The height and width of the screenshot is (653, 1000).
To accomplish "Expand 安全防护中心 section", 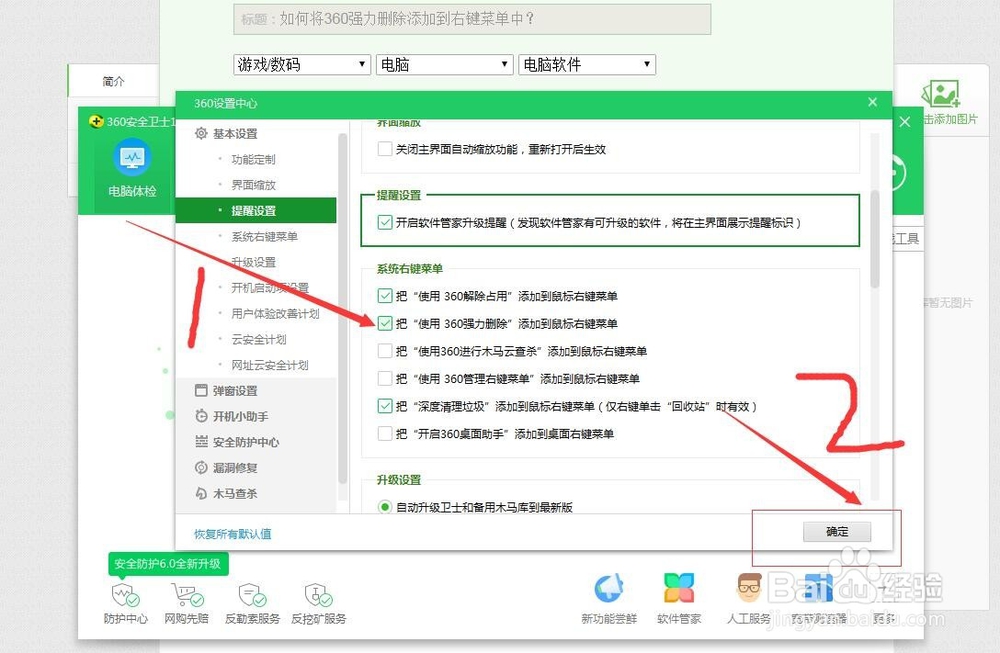I will pos(246,442).
